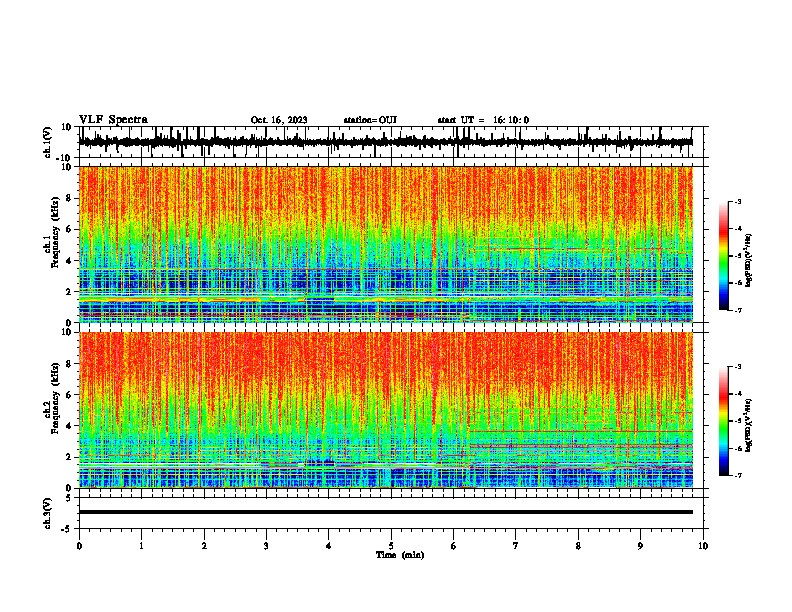Click the time axis tick label "5"
The height and width of the screenshot is (612, 792).
[391, 546]
